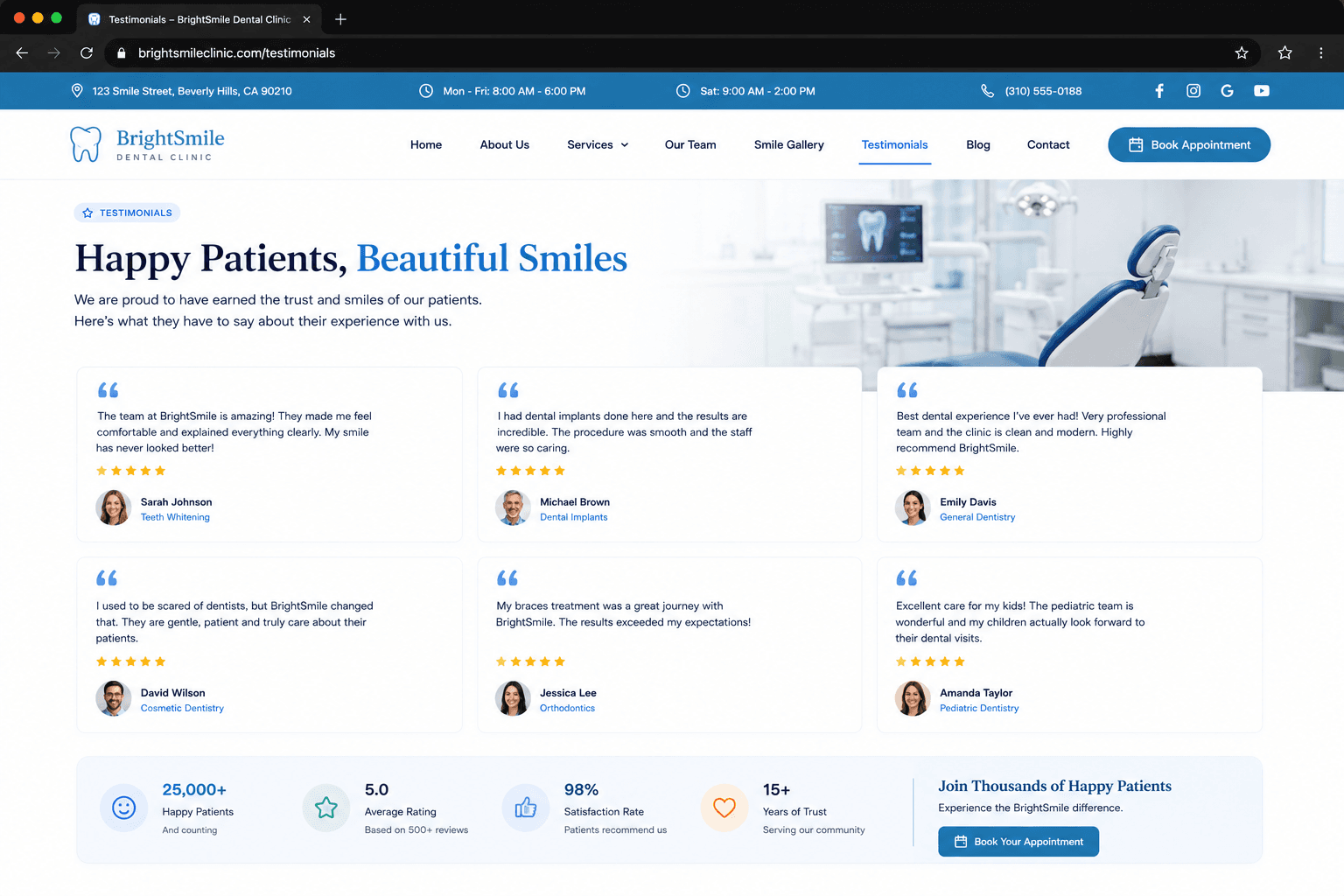The image size is (1344, 896).
Task: Click the browser forward arrow
Action: [54, 53]
